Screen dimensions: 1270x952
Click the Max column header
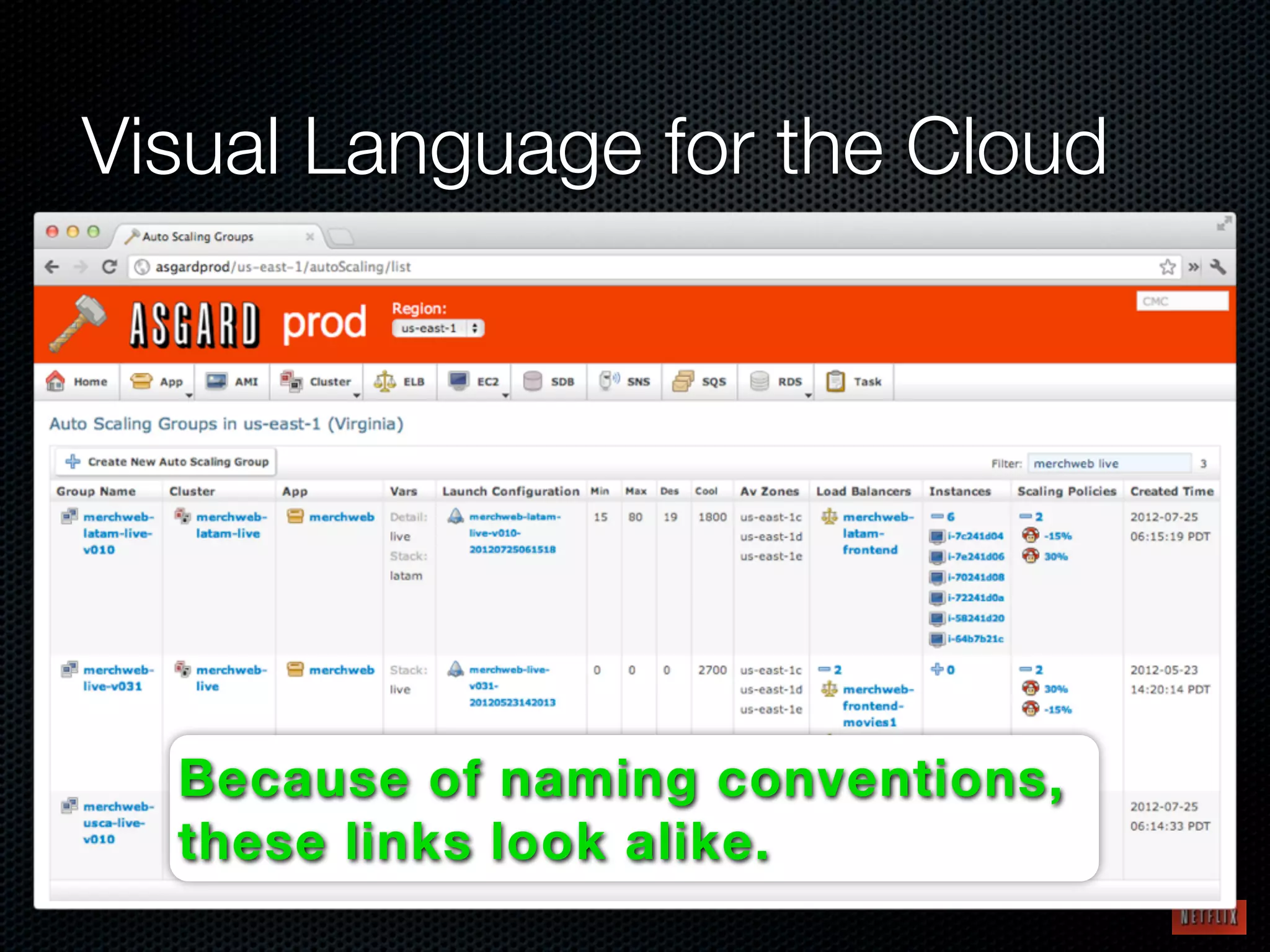(636, 491)
